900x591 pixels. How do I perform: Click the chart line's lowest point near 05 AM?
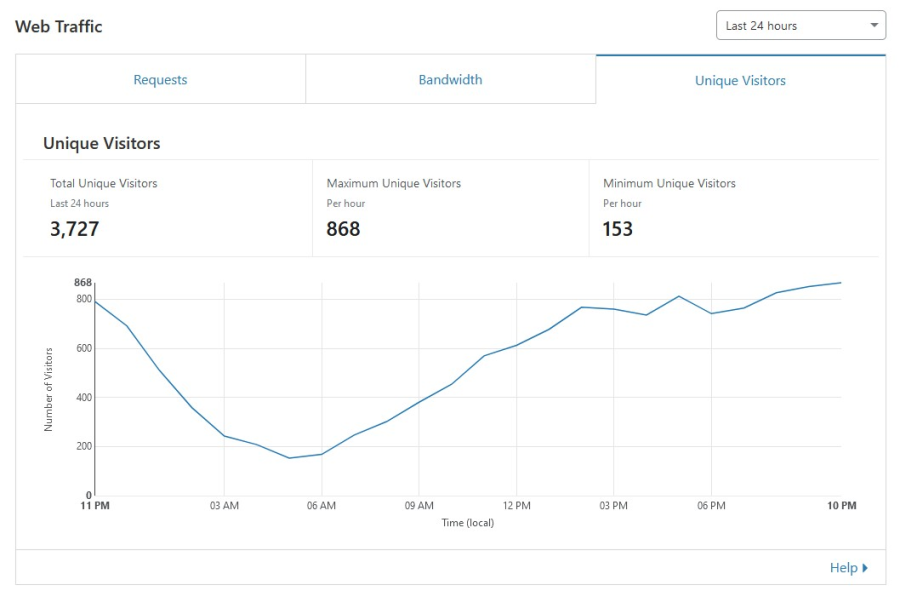coord(289,458)
